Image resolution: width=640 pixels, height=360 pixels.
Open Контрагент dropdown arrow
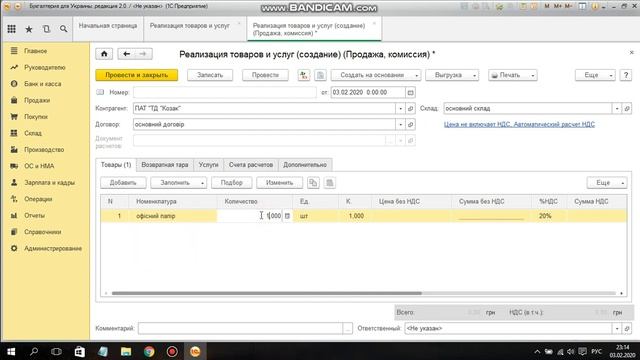click(x=400, y=109)
